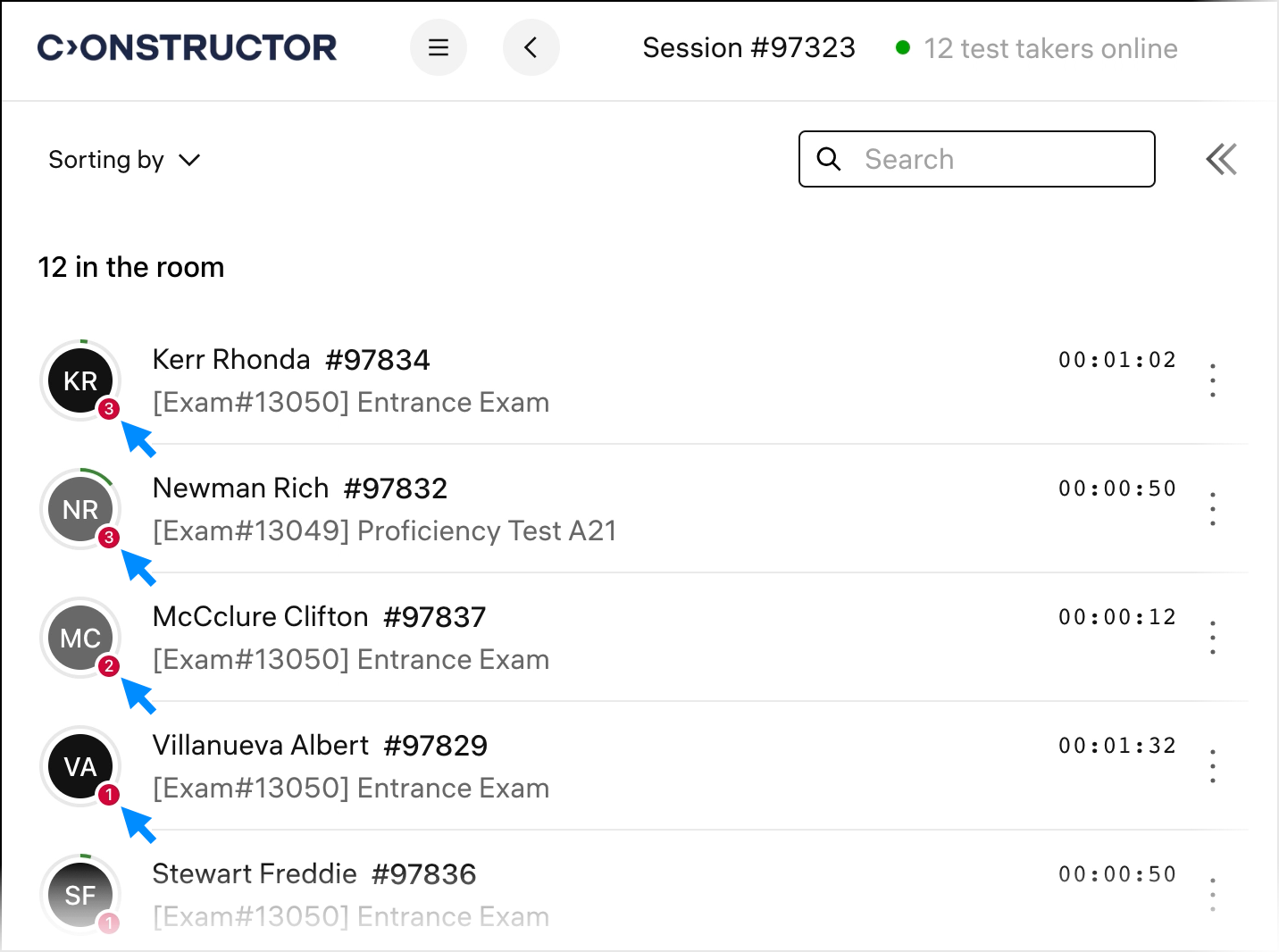
Task: Click Newman Rich's NR avatar
Action: tap(79, 508)
